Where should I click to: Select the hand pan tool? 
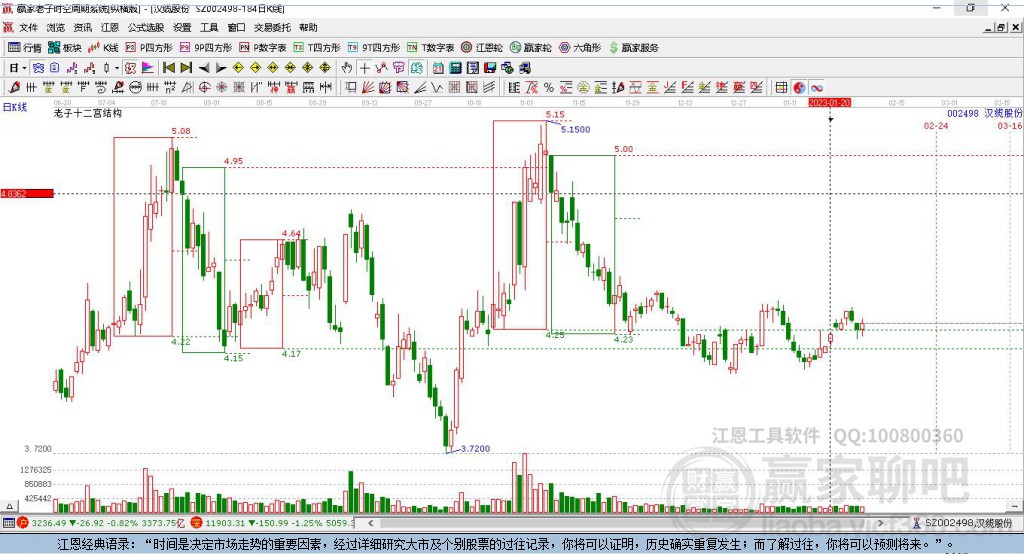click(x=347, y=67)
